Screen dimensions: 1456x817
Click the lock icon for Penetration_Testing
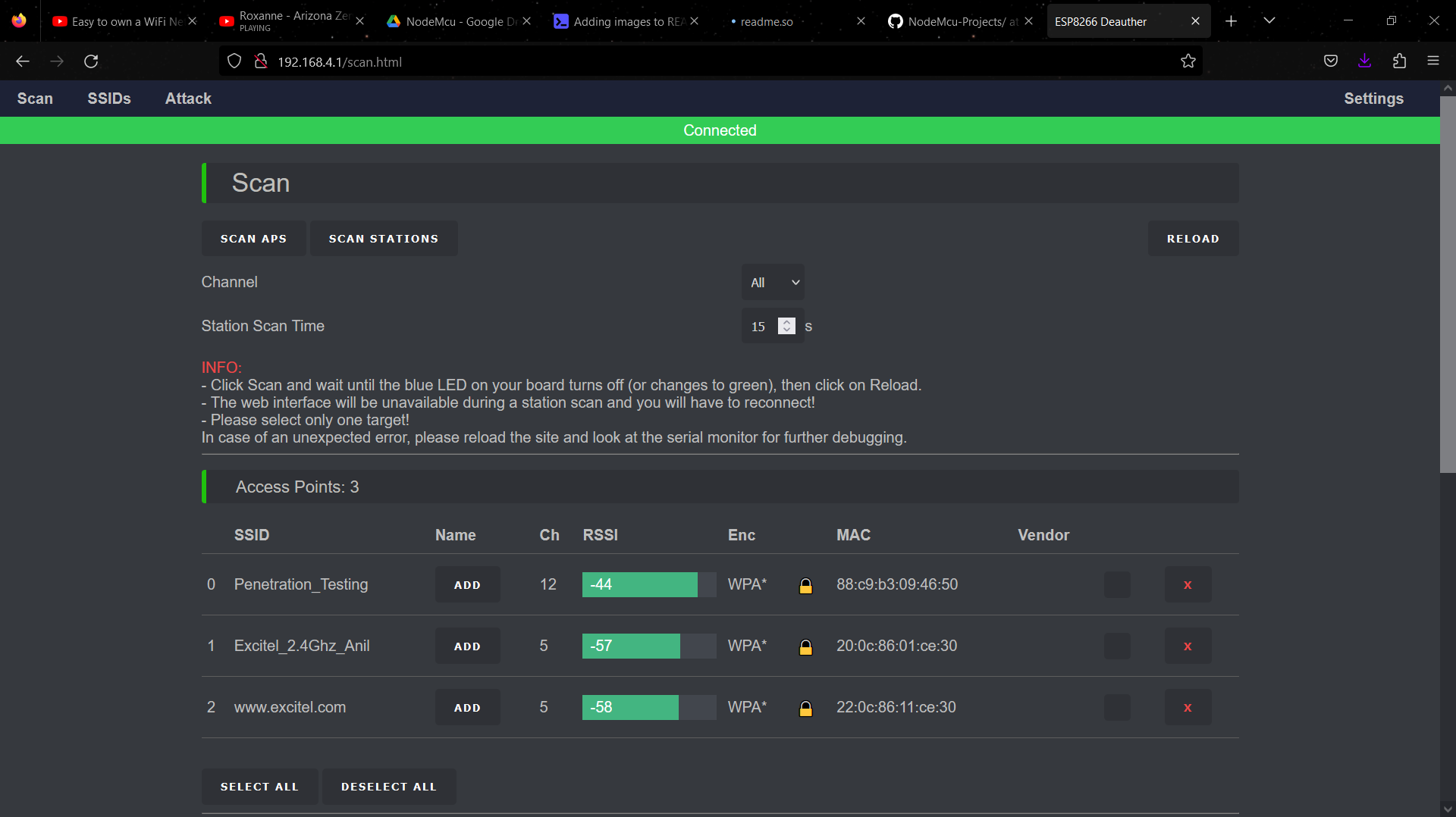click(x=806, y=584)
